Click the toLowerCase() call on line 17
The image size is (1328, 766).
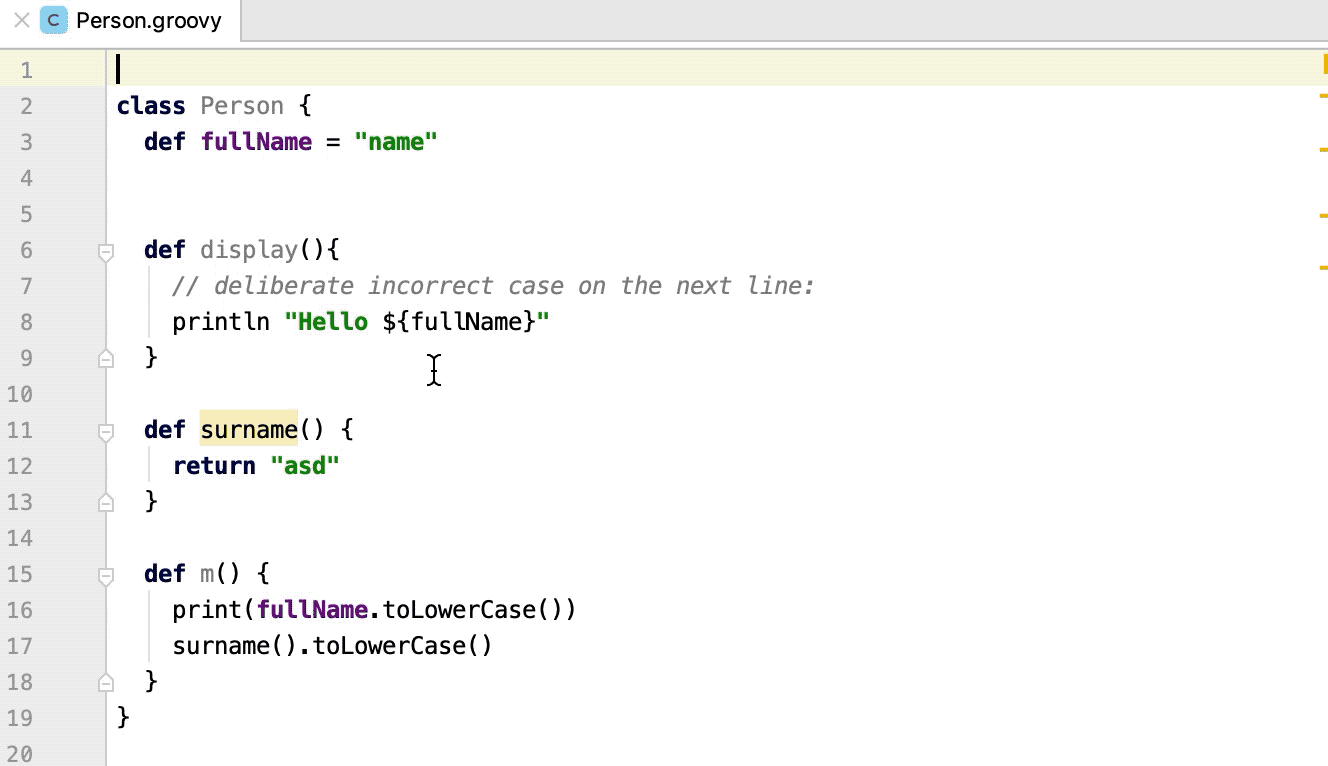[x=400, y=645]
